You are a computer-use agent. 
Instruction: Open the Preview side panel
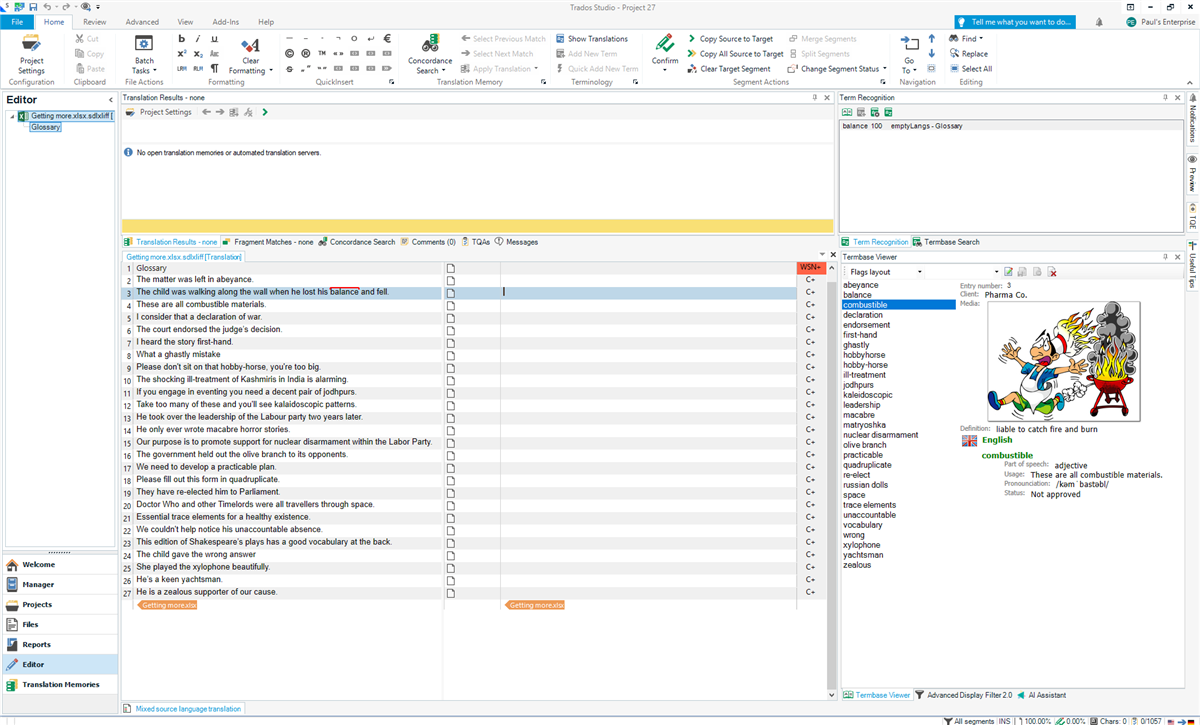(x=1192, y=173)
